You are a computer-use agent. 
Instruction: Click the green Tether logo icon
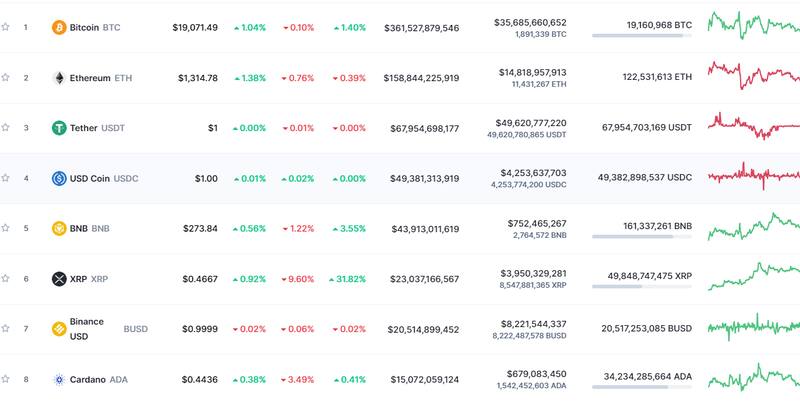tap(59, 128)
